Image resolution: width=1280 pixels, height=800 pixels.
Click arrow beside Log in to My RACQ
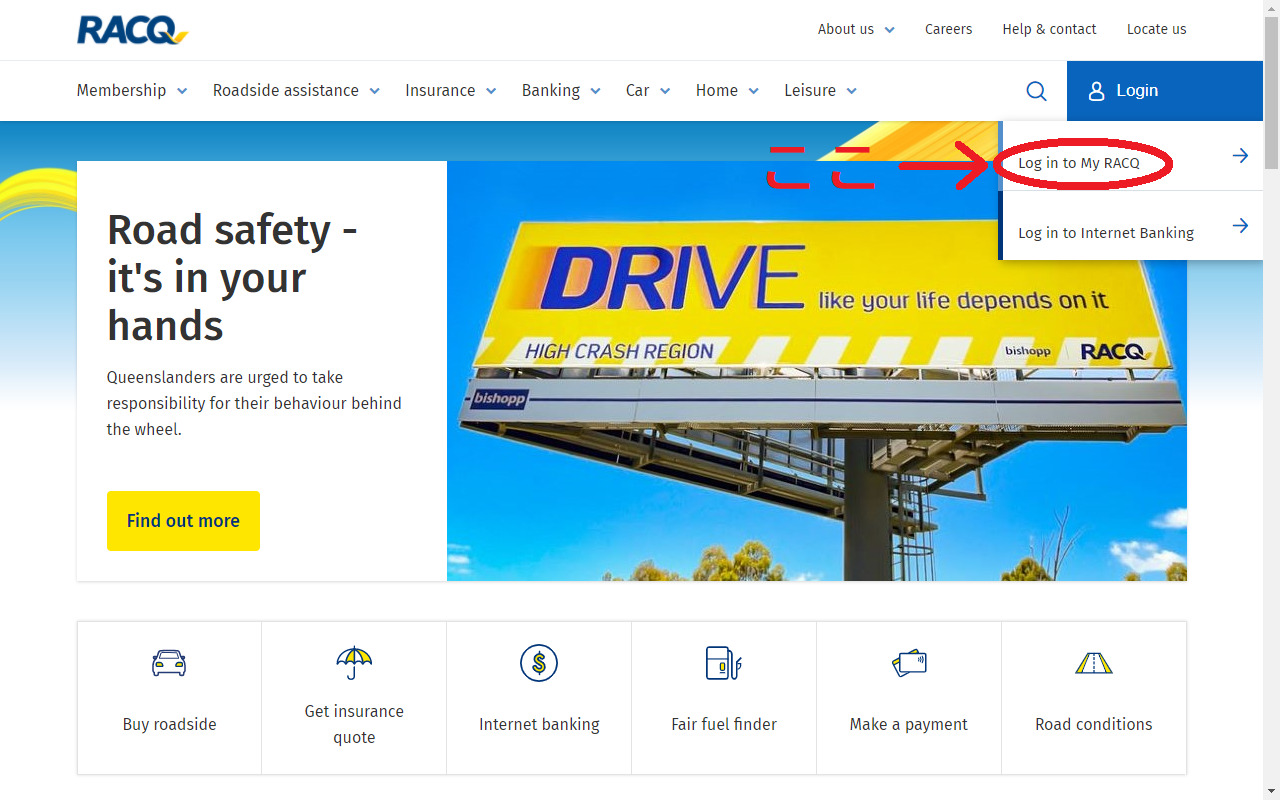pos(1240,155)
